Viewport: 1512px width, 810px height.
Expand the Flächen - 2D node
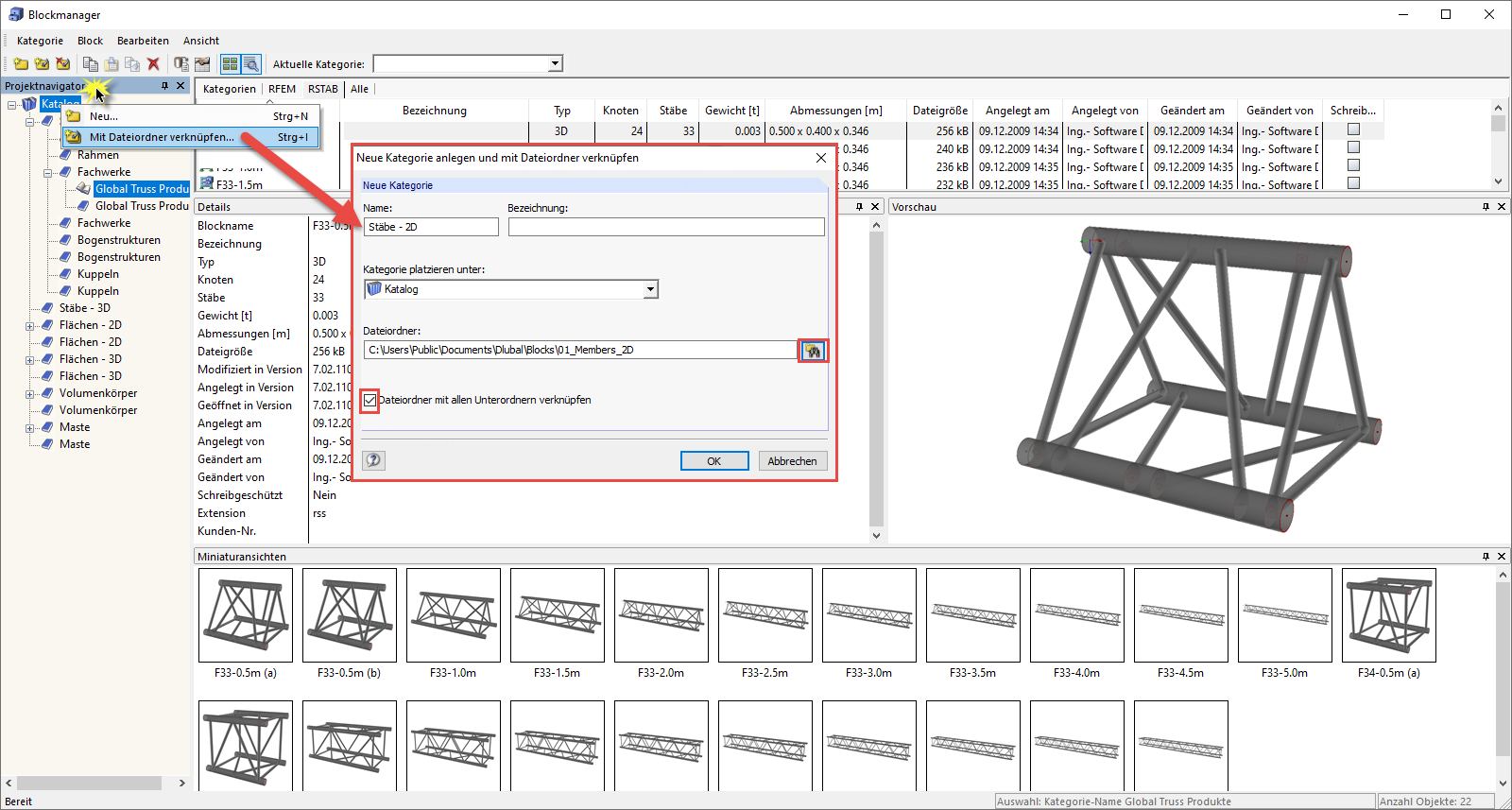point(29,326)
